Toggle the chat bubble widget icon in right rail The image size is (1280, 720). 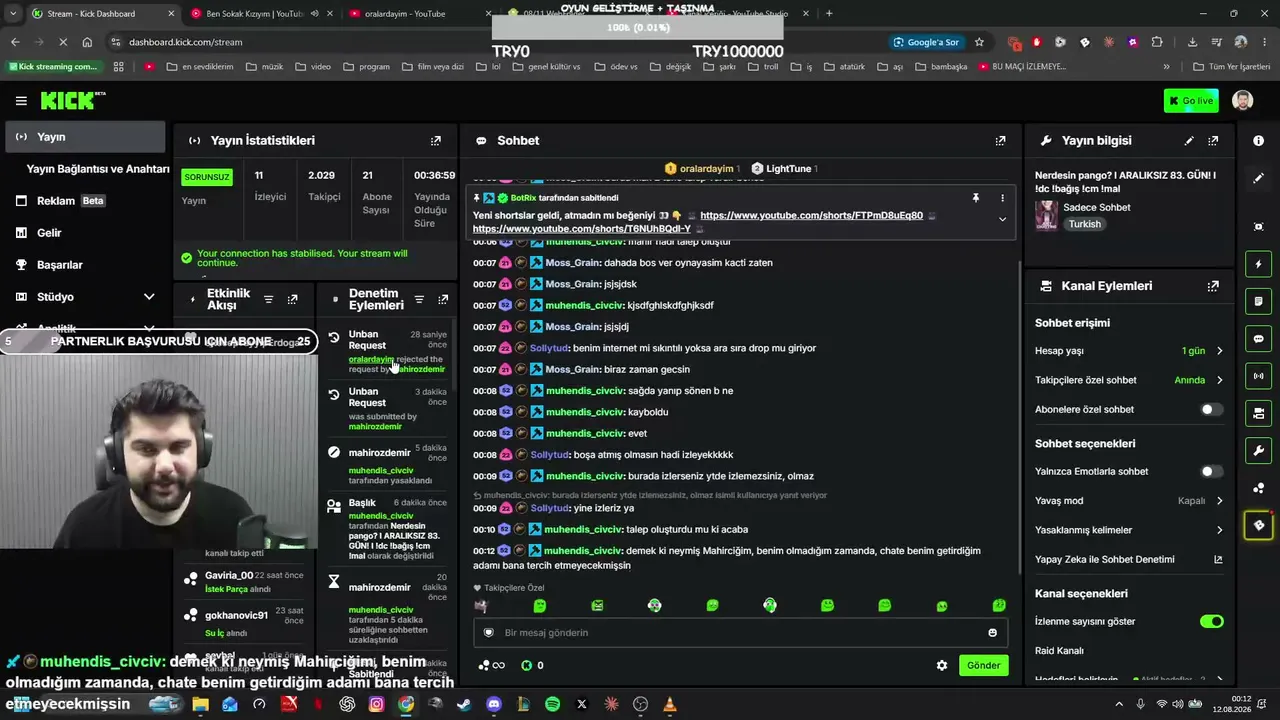tap(1258, 339)
